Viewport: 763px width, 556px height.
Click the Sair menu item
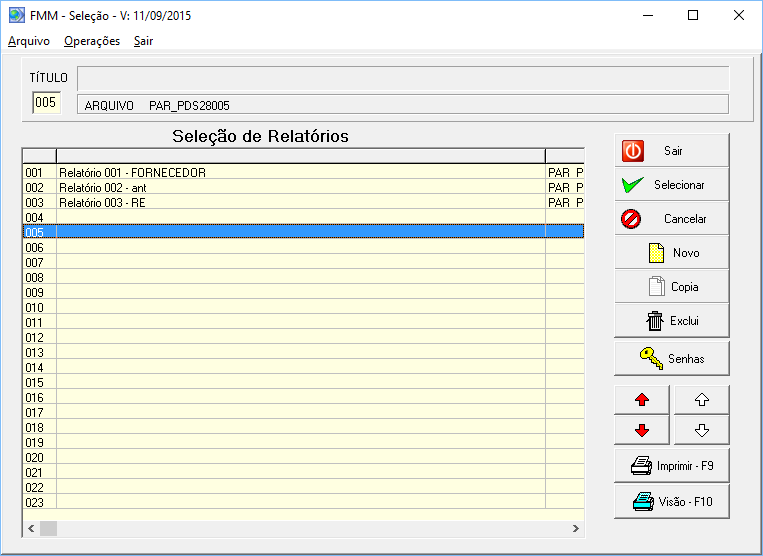(144, 41)
